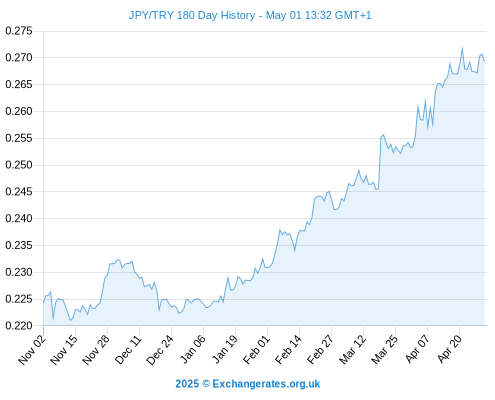Click the Dec 11 date label

[128, 349]
